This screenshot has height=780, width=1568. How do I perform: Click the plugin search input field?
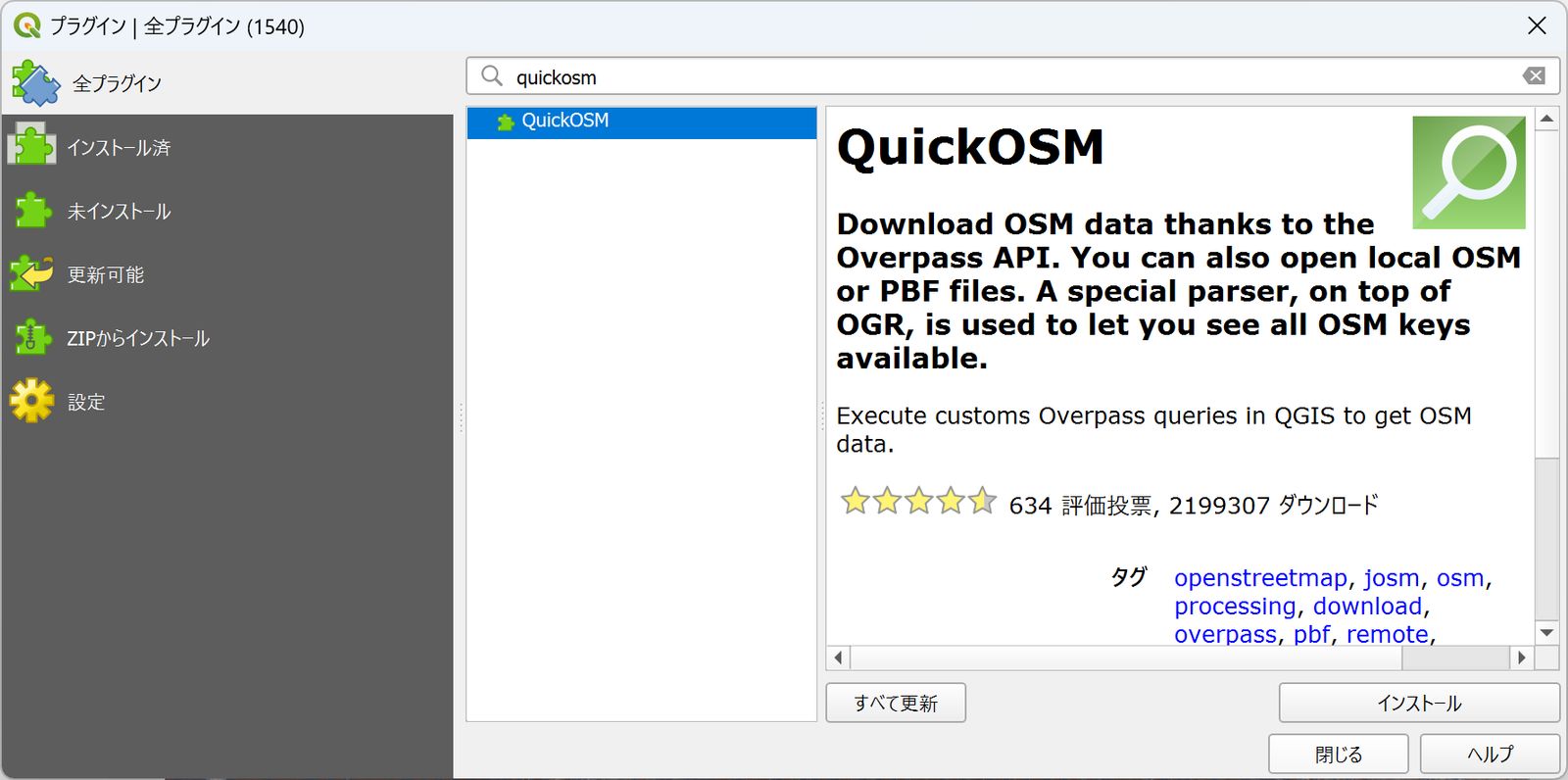pyautogui.click(x=1013, y=76)
